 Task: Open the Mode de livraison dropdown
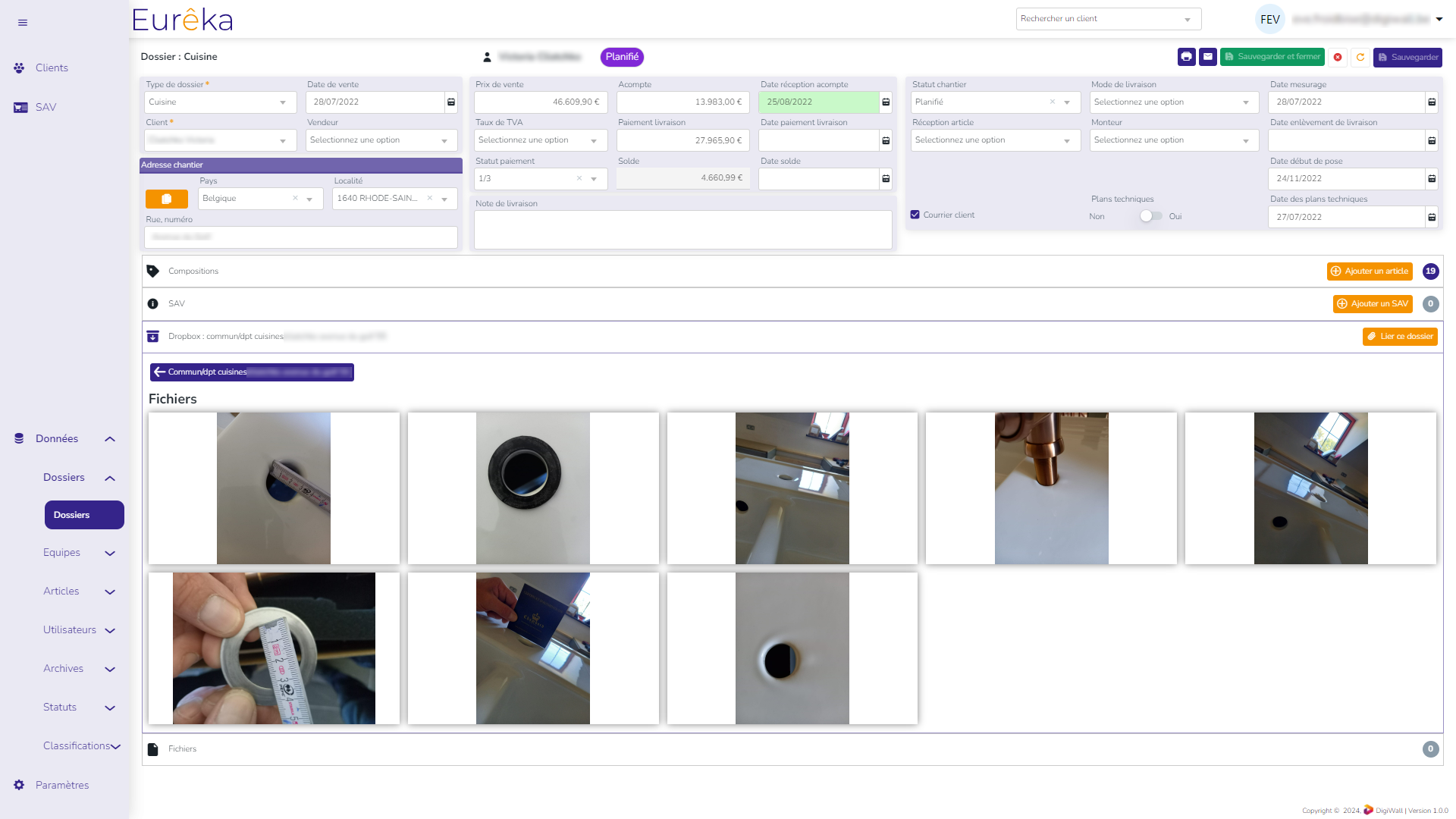(1175, 102)
